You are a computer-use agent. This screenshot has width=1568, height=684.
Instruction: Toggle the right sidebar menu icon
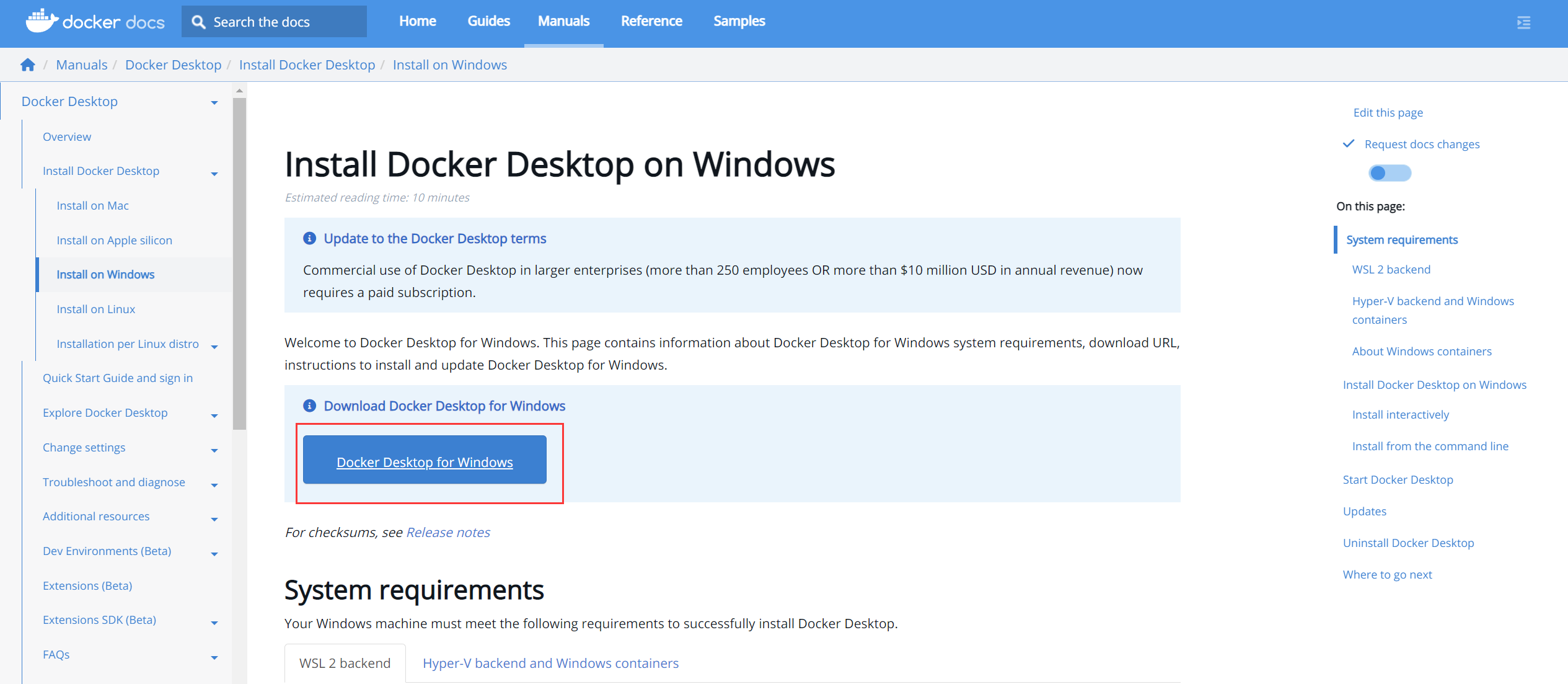1523,23
